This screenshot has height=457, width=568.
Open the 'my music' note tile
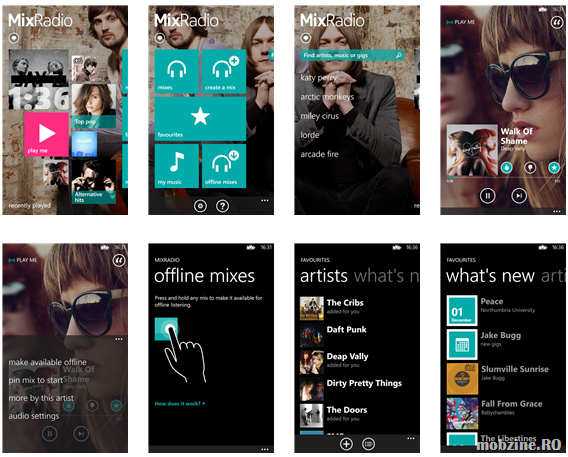coord(177,166)
